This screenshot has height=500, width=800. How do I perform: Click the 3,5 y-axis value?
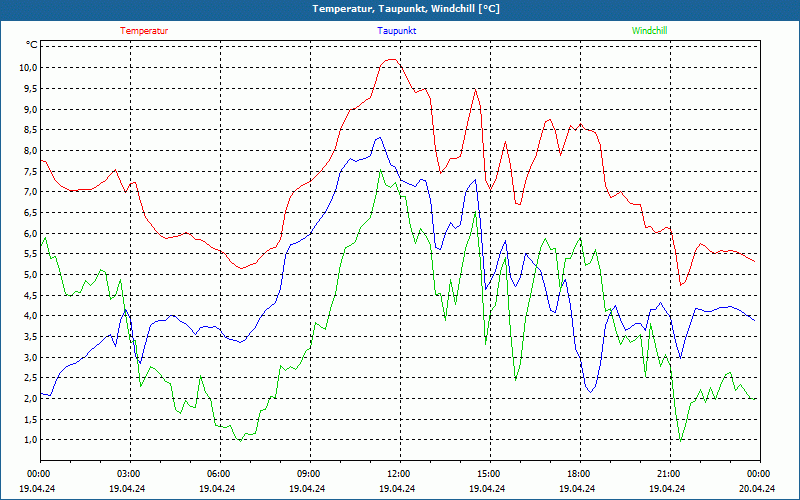[x=31, y=337]
